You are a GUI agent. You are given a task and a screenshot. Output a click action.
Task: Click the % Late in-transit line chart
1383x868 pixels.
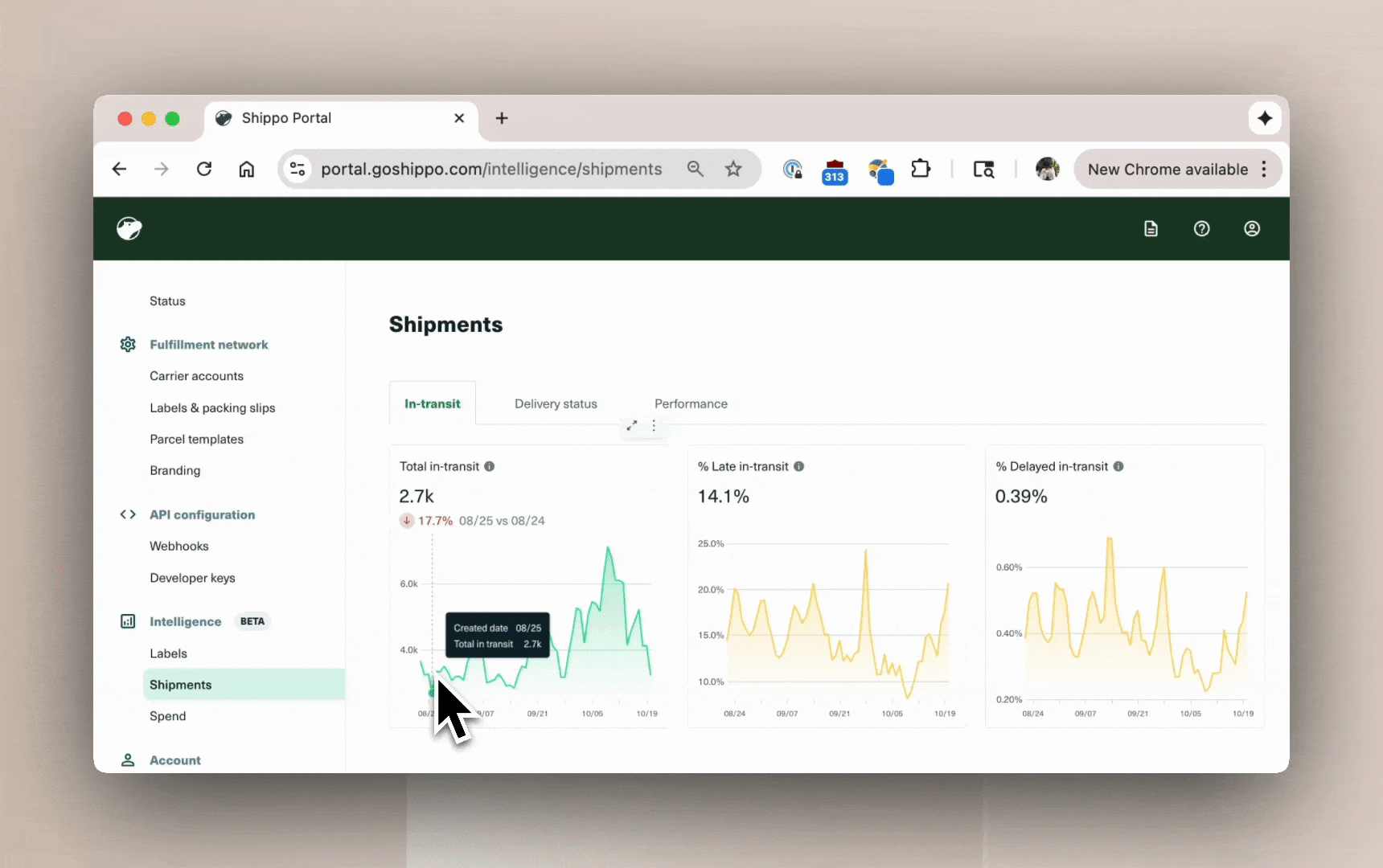837,624
